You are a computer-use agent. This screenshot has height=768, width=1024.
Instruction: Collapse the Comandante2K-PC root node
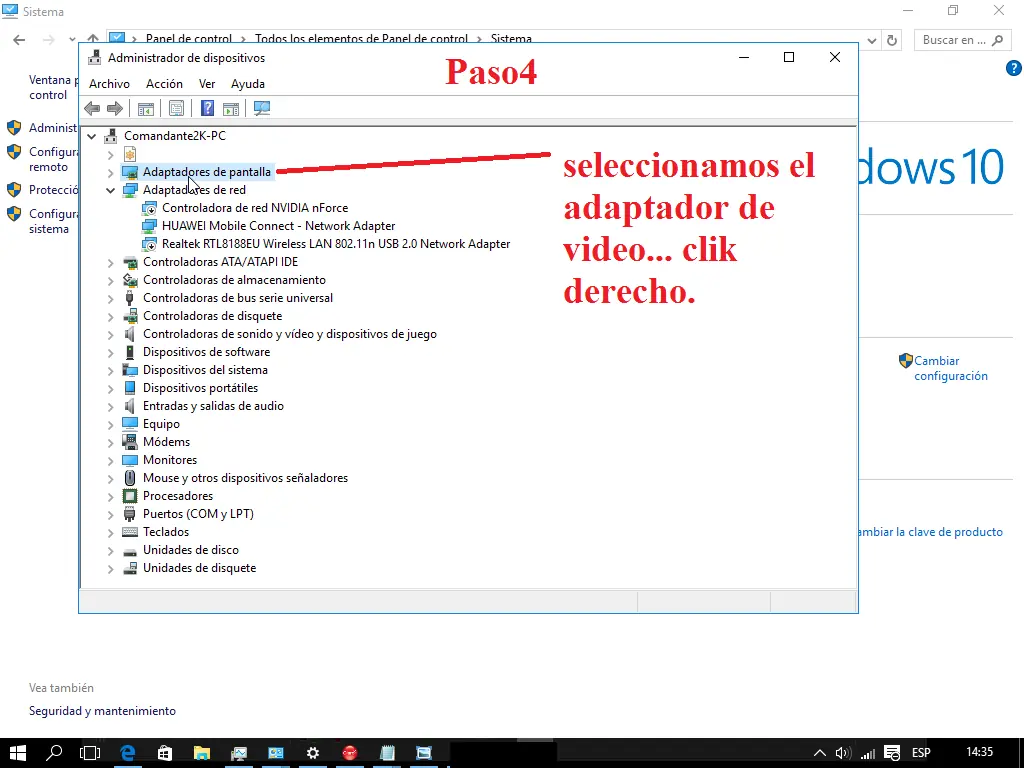pos(91,136)
